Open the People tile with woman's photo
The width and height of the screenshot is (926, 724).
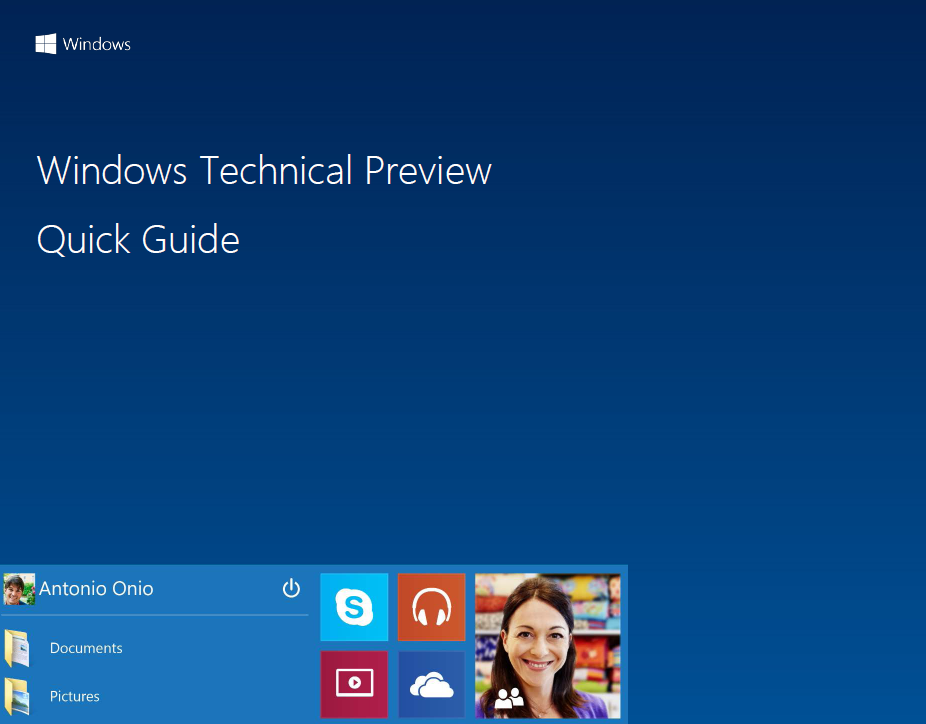pos(548,645)
